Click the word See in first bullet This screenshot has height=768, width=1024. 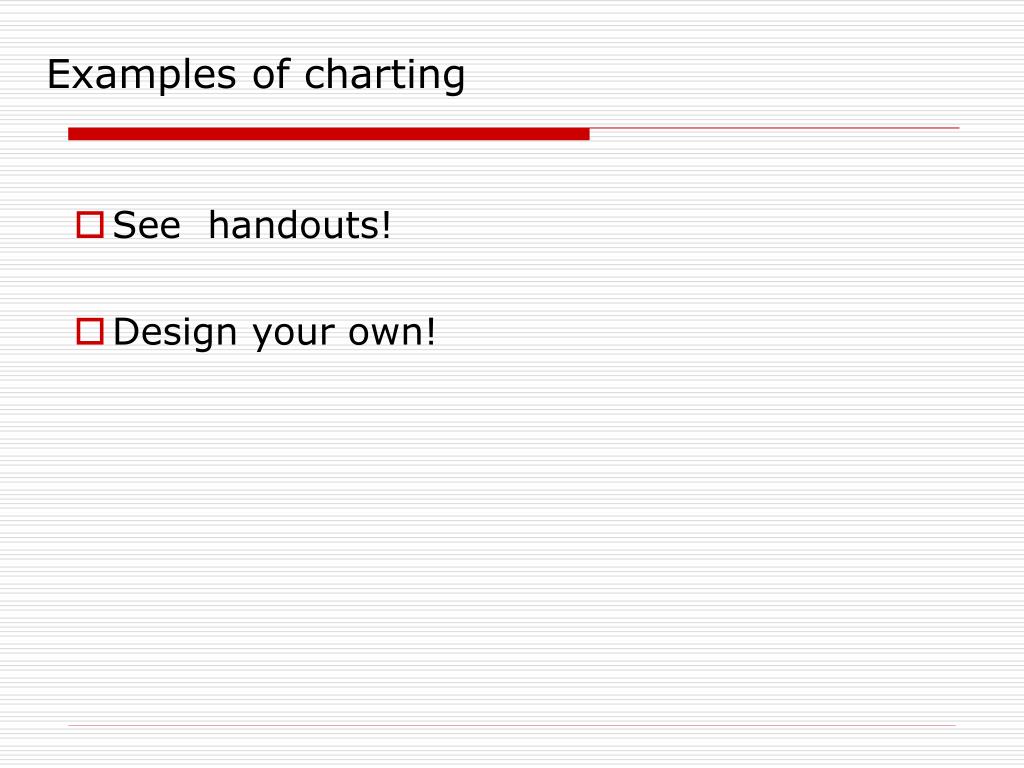click(x=147, y=226)
